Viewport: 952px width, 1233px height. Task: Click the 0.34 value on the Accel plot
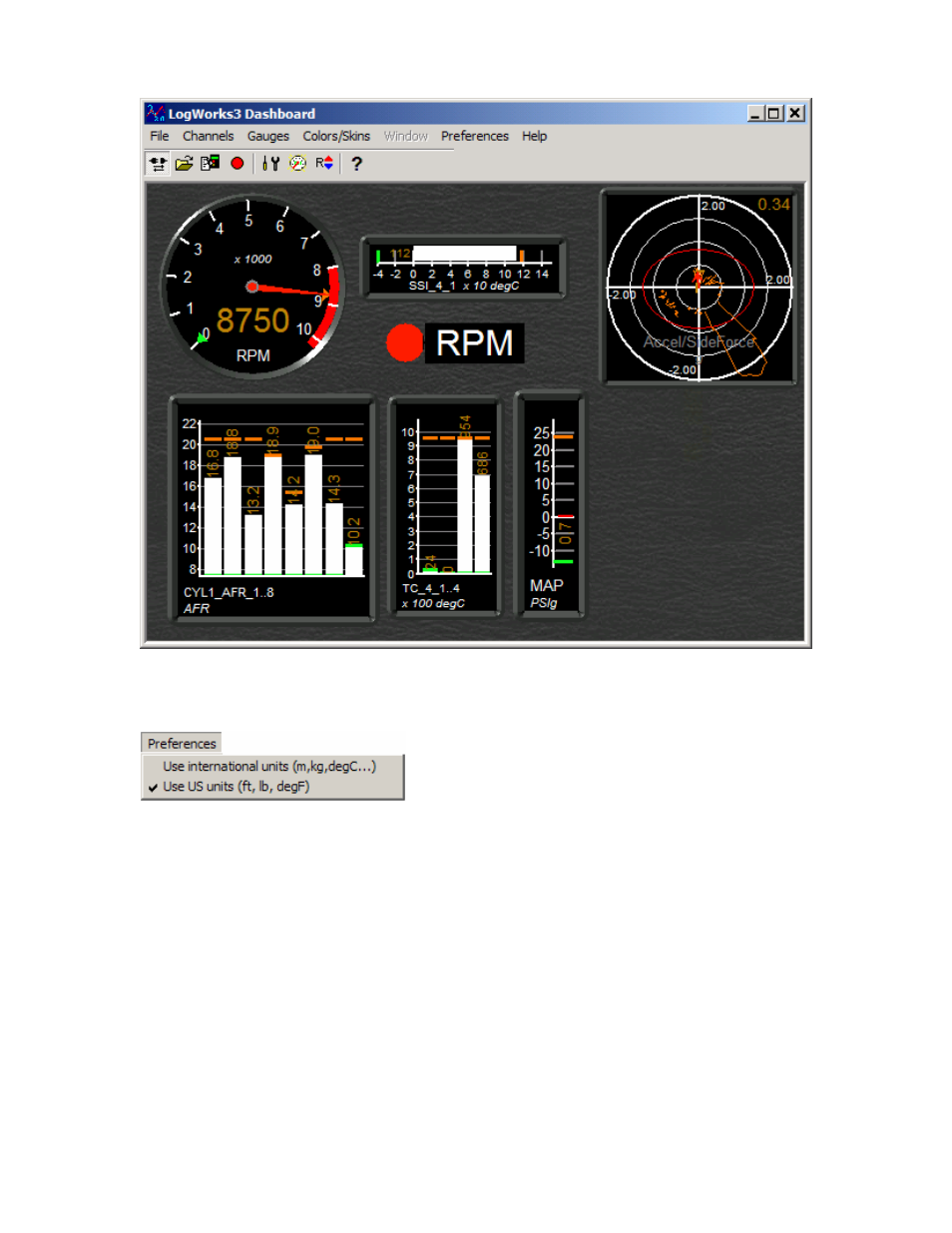773,205
